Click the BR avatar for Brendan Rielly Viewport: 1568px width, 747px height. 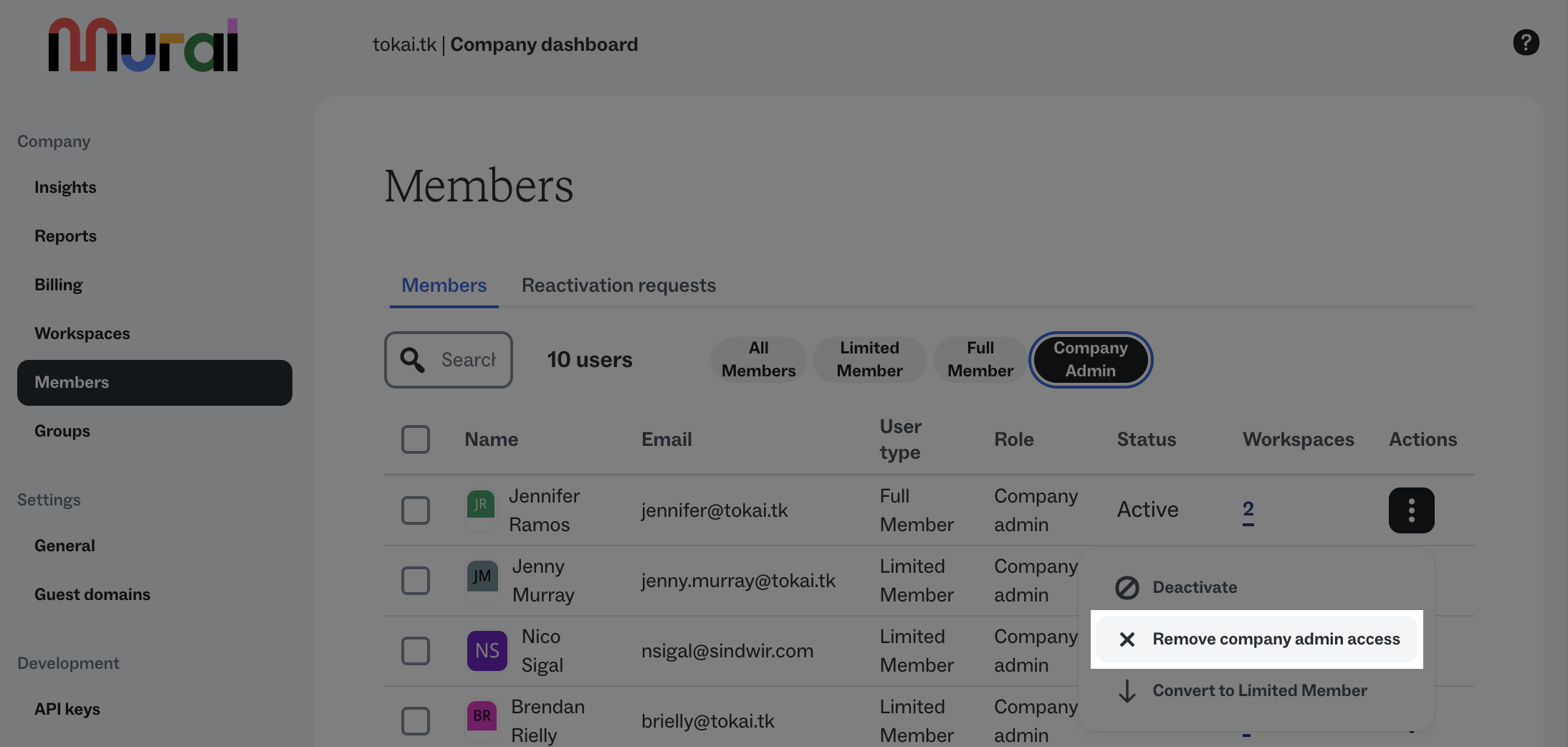(482, 715)
